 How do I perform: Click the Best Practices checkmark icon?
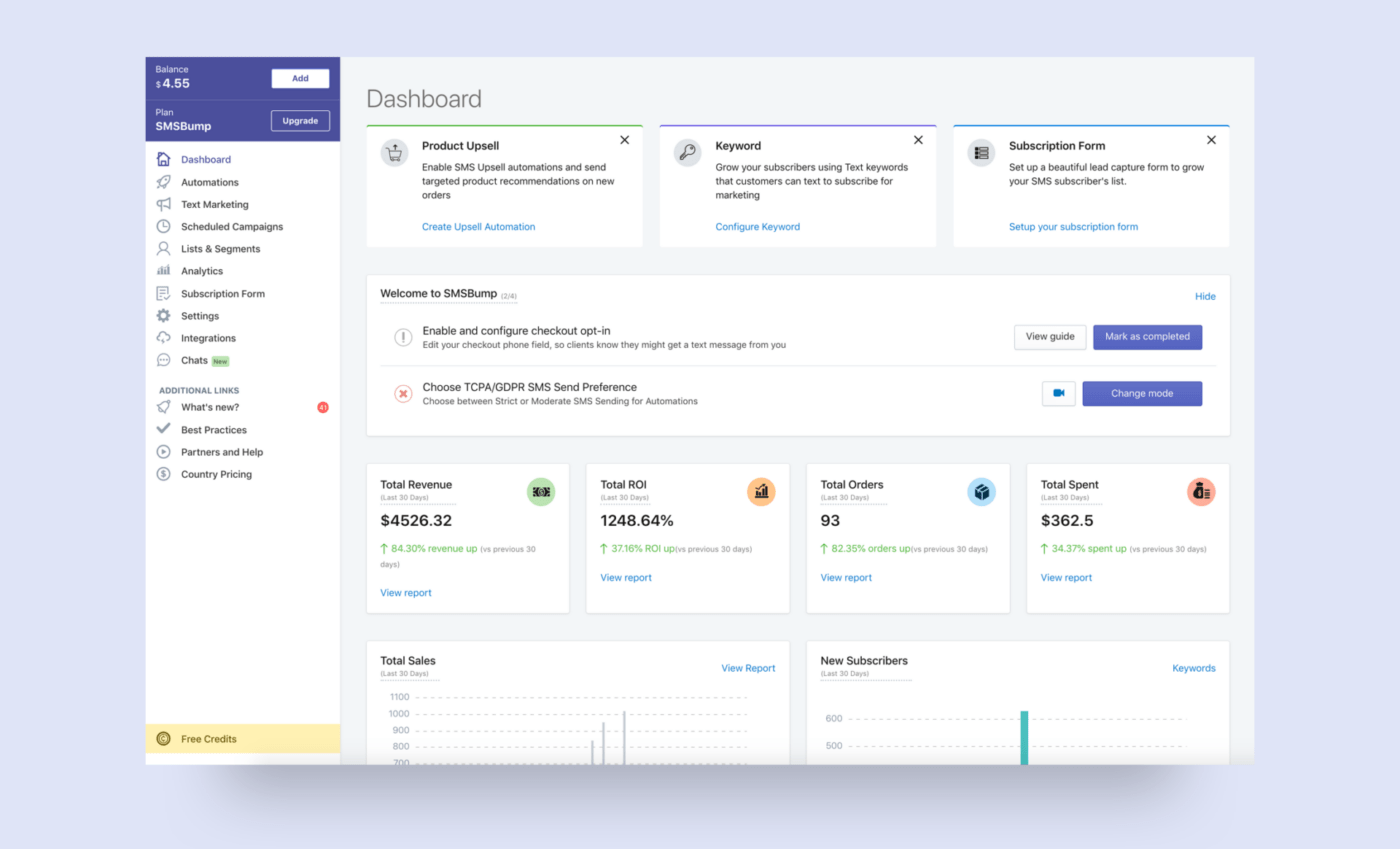pyautogui.click(x=163, y=429)
